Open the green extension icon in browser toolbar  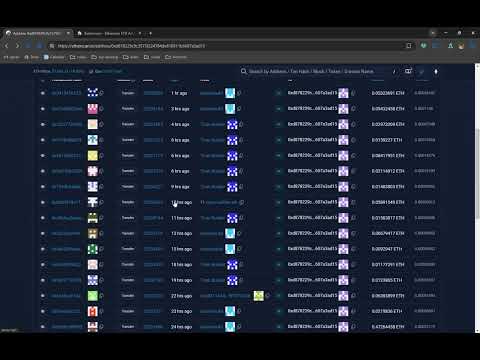[x=423, y=46]
